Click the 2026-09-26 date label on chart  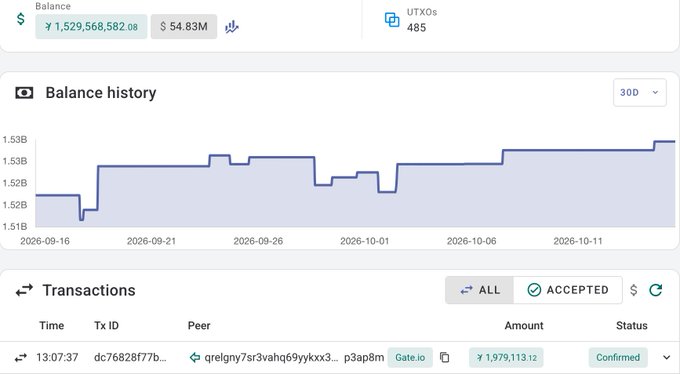point(258,241)
